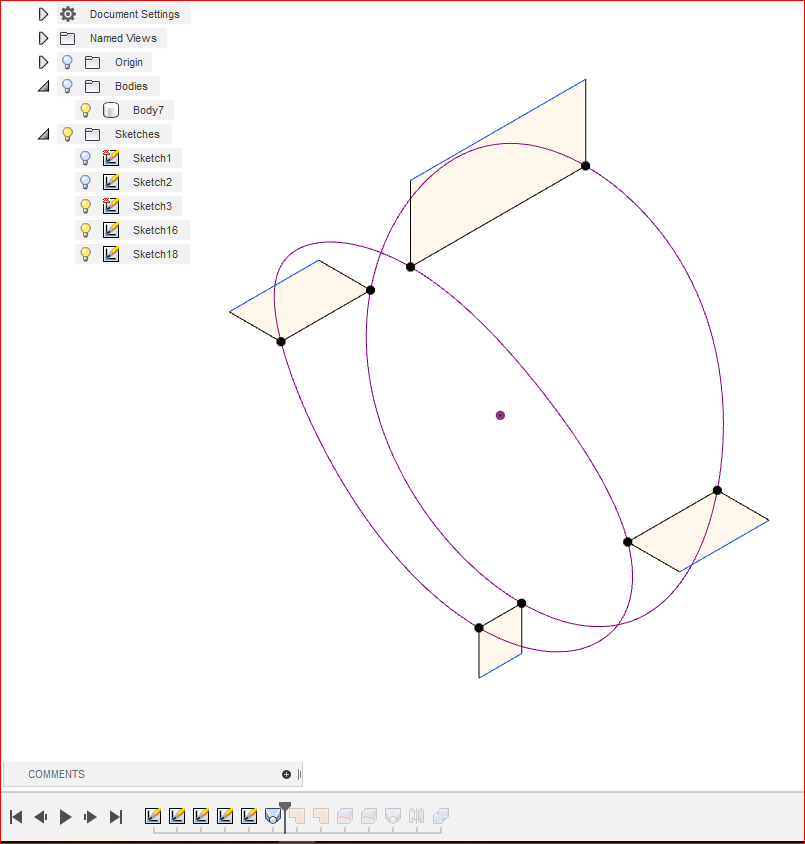
Task: Select the second greyed split body feature
Action: click(369, 816)
